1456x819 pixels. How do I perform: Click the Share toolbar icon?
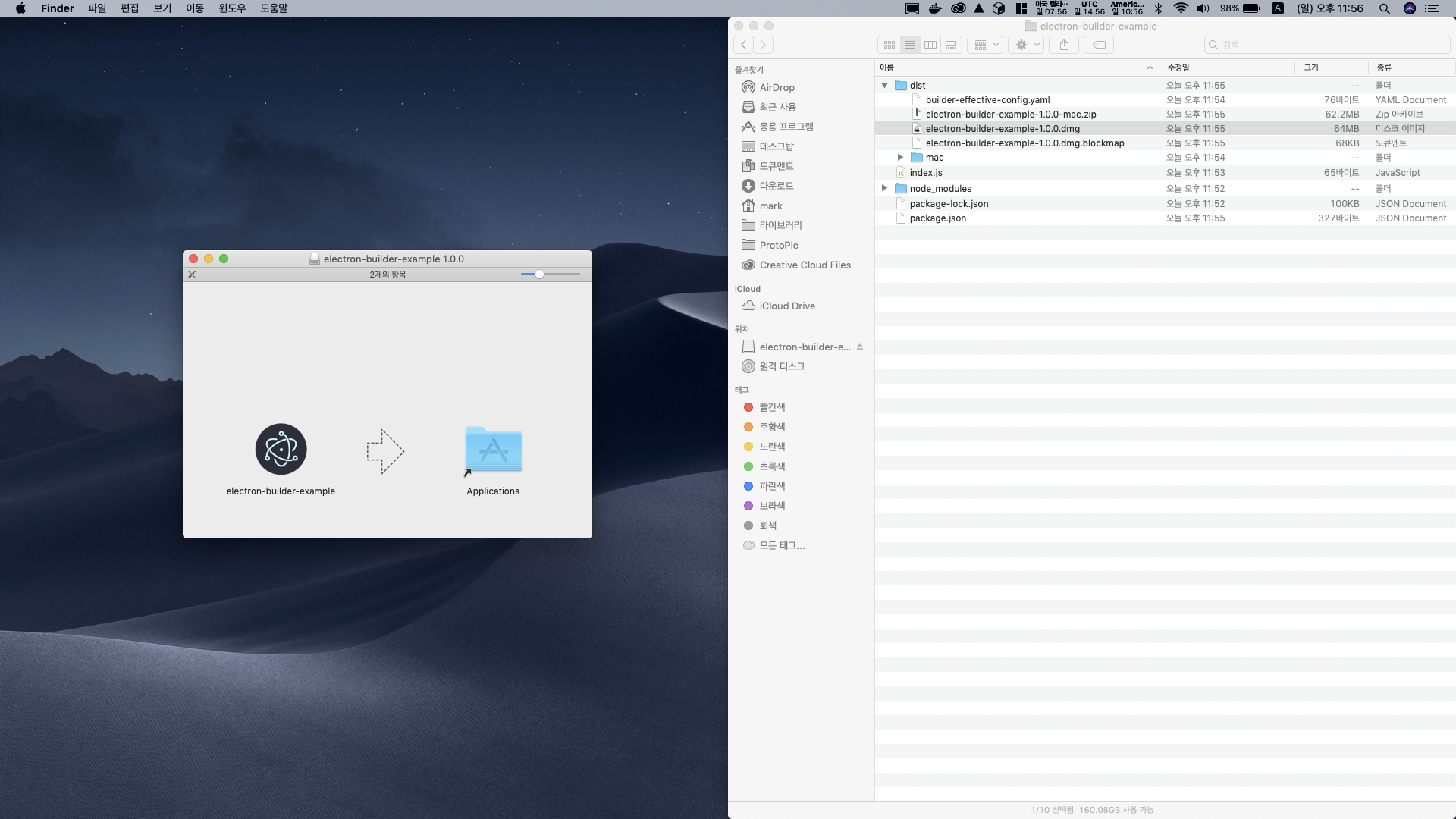click(x=1064, y=45)
